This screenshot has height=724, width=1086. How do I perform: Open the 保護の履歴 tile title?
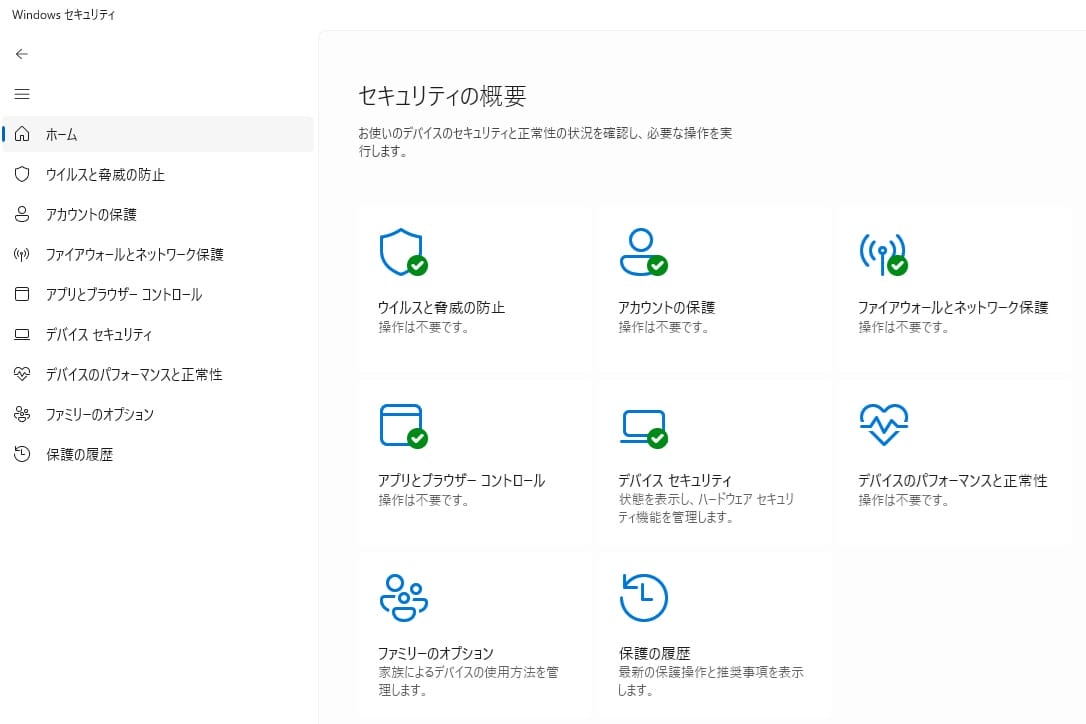pyautogui.click(x=654, y=653)
